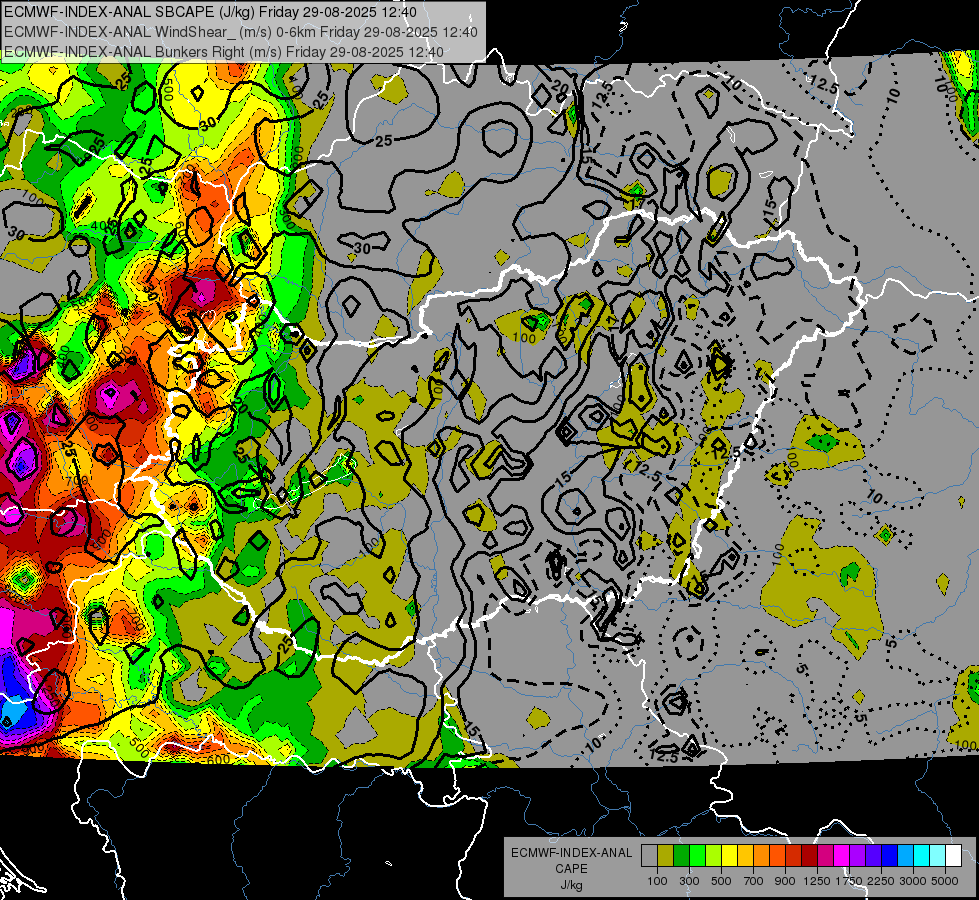Select the pink-magenta swatch right of 1250
Image resolution: width=979 pixels, height=900 pixels.
[825, 856]
